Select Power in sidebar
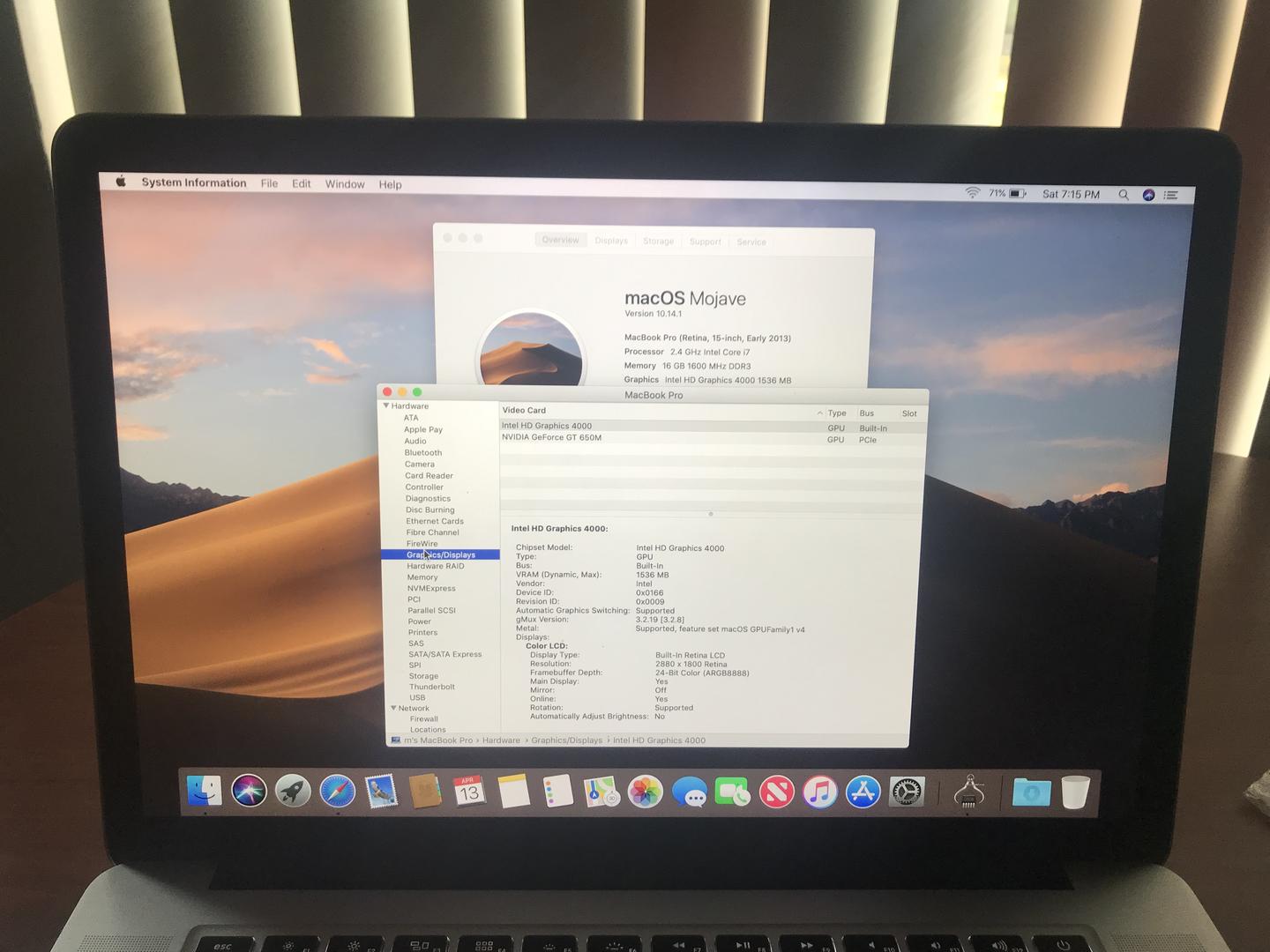 click(x=420, y=621)
